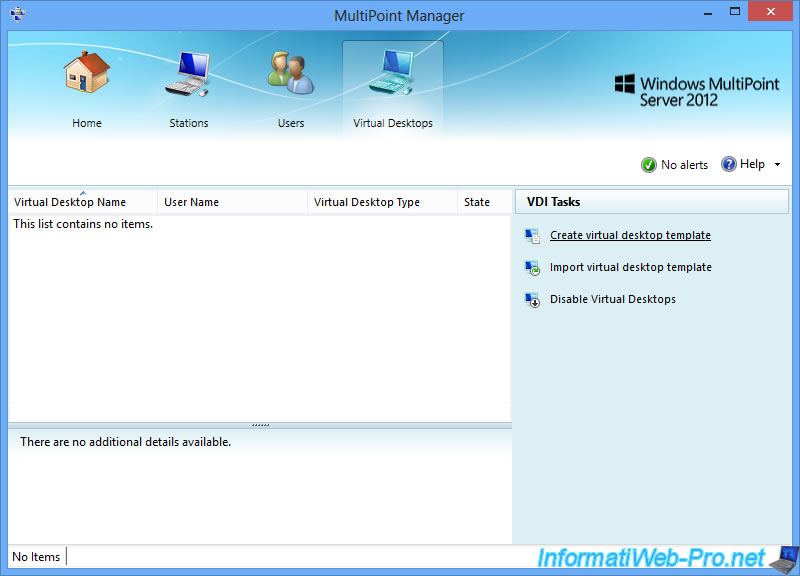Maximize the MultiPoint Manager window

735,11
